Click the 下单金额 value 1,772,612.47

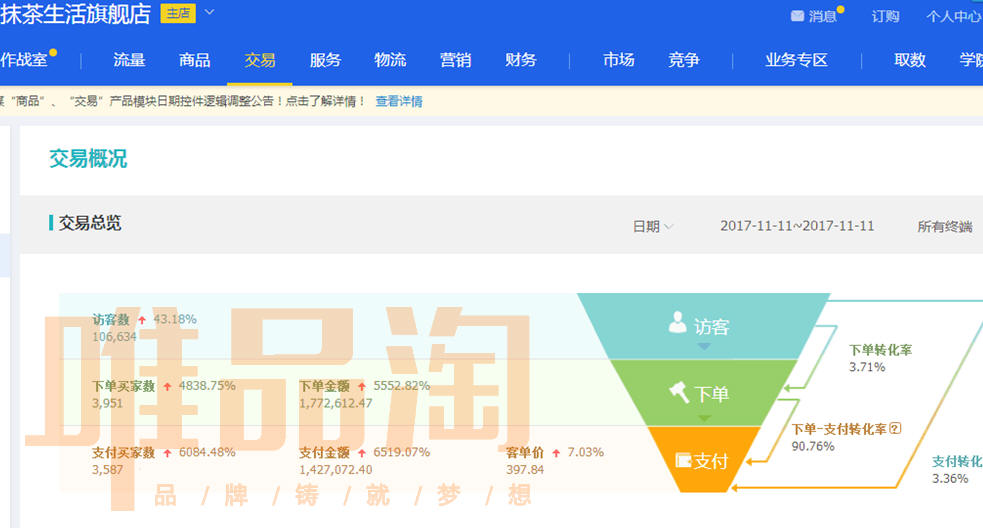pyautogui.click(x=335, y=403)
